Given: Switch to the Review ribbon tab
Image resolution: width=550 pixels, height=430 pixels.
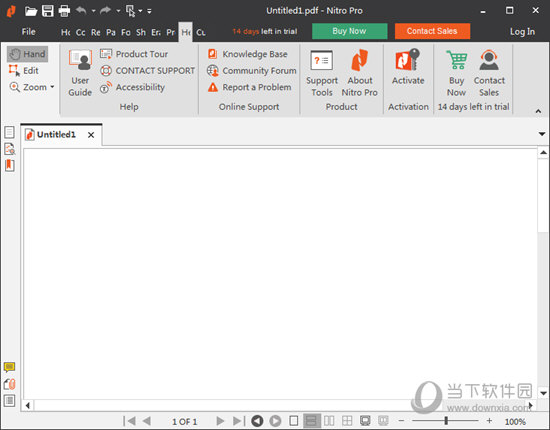Looking at the screenshot, I should pos(96,32).
